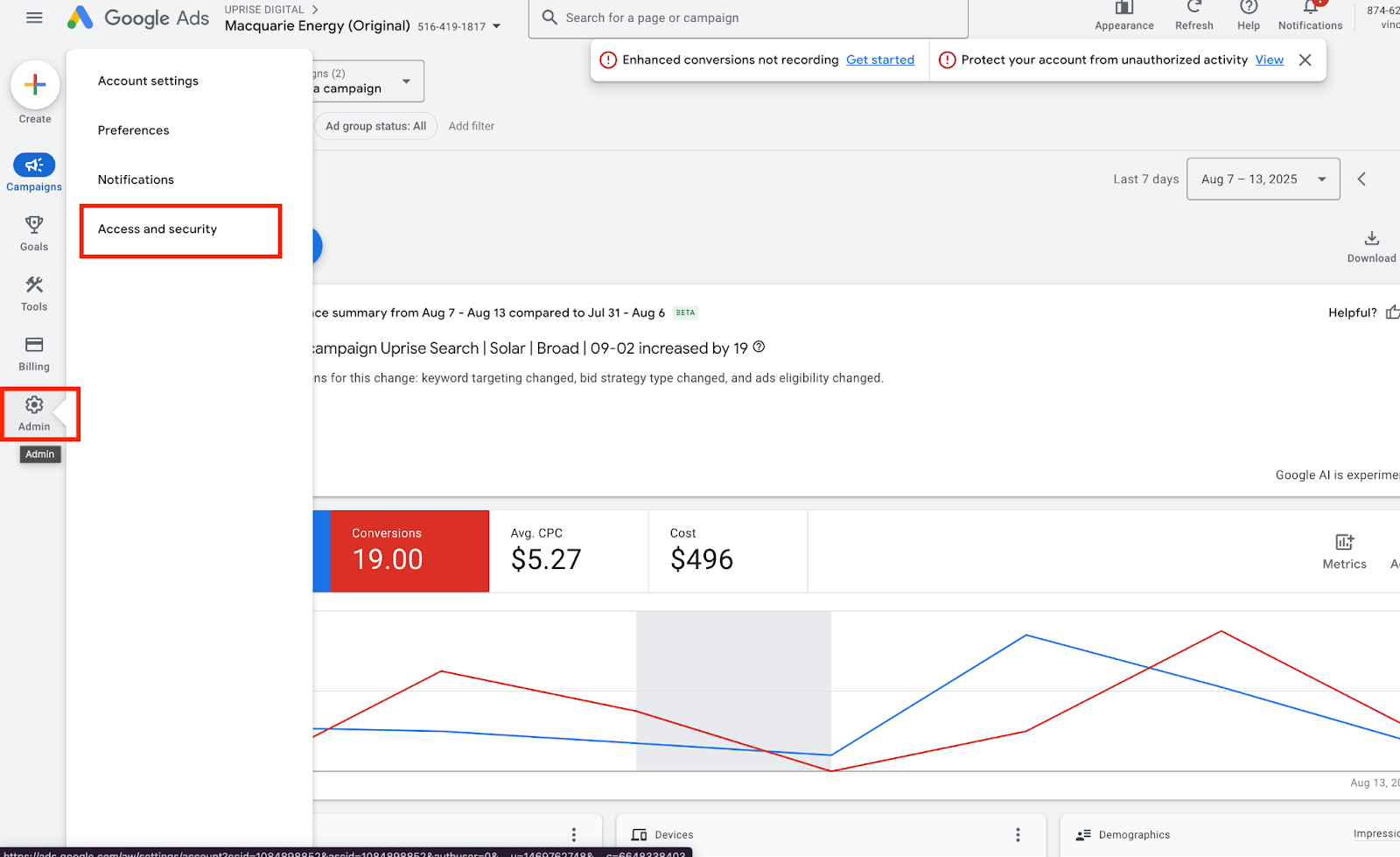
Task: Open account switcher dropdown arrow
Action: (x=497, y=26)
